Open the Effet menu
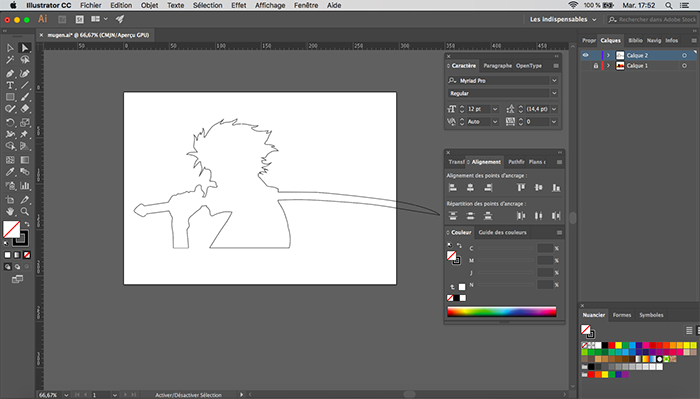The width and height of the screenshot is (700, 399). point(238,5)
